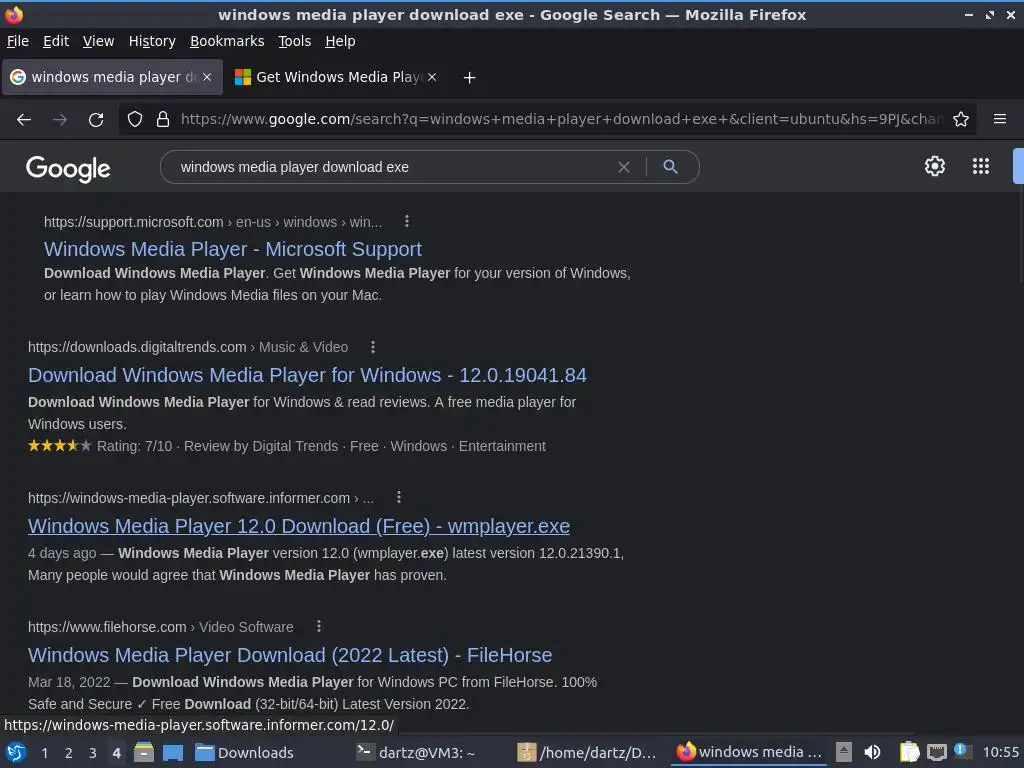
Task: Open network tray icon
Action: coord(936,752)
